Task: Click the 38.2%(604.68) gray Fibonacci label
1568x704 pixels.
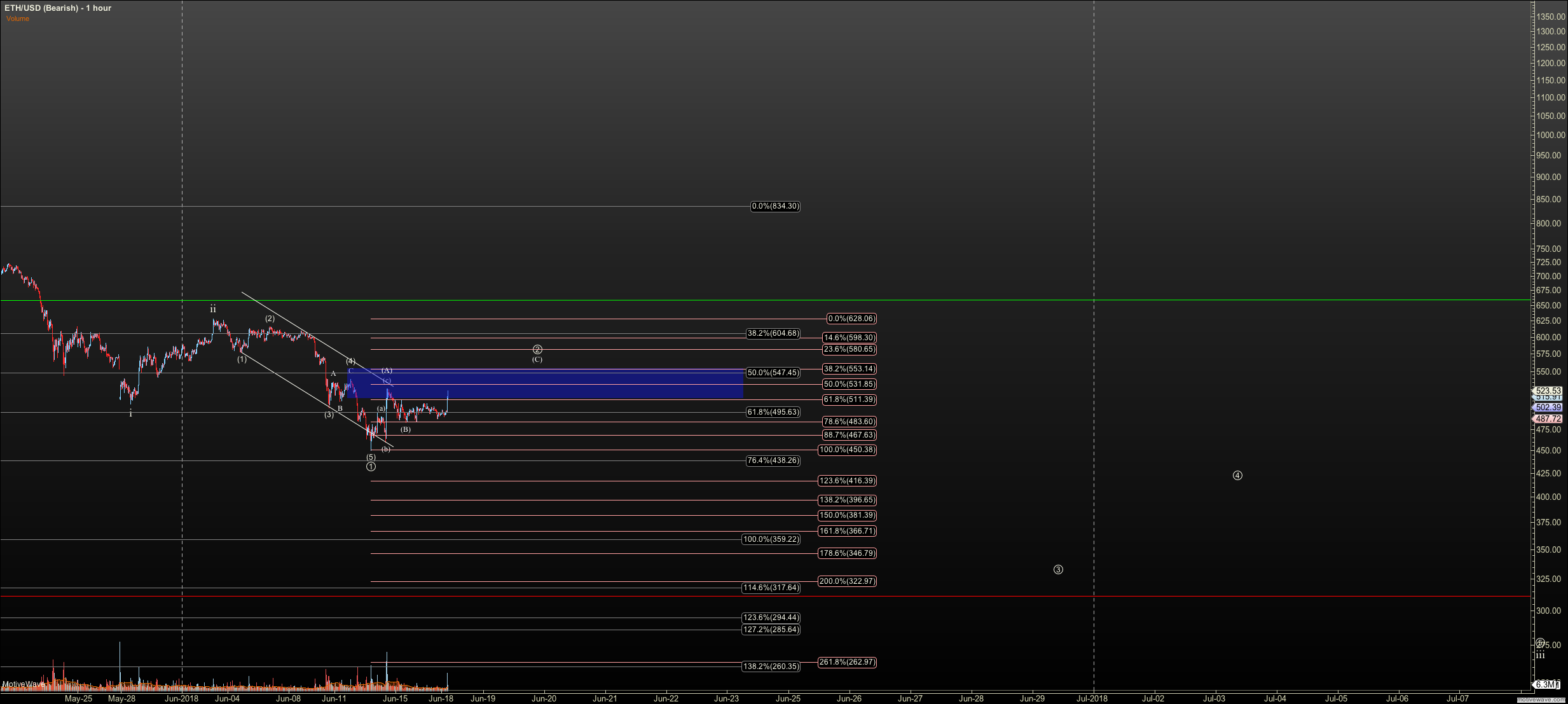Action: [x=773, y=333]
